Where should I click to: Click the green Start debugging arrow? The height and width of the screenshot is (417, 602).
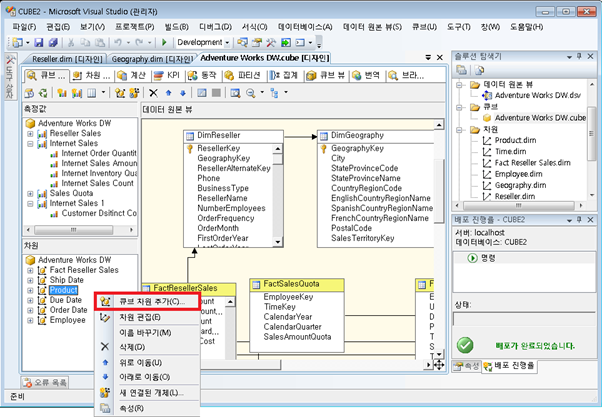pyautogui.click(x=164, y=42)
